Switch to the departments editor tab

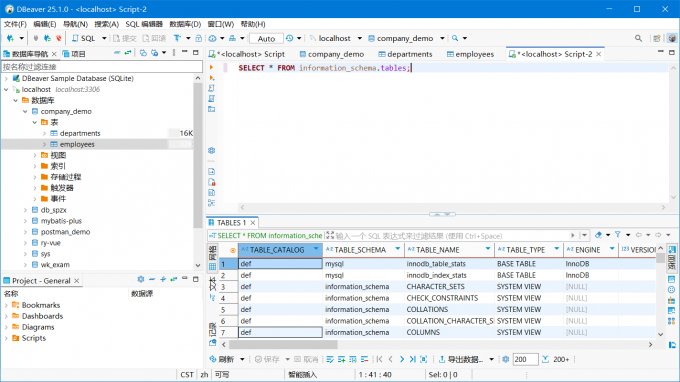[405, 54]
